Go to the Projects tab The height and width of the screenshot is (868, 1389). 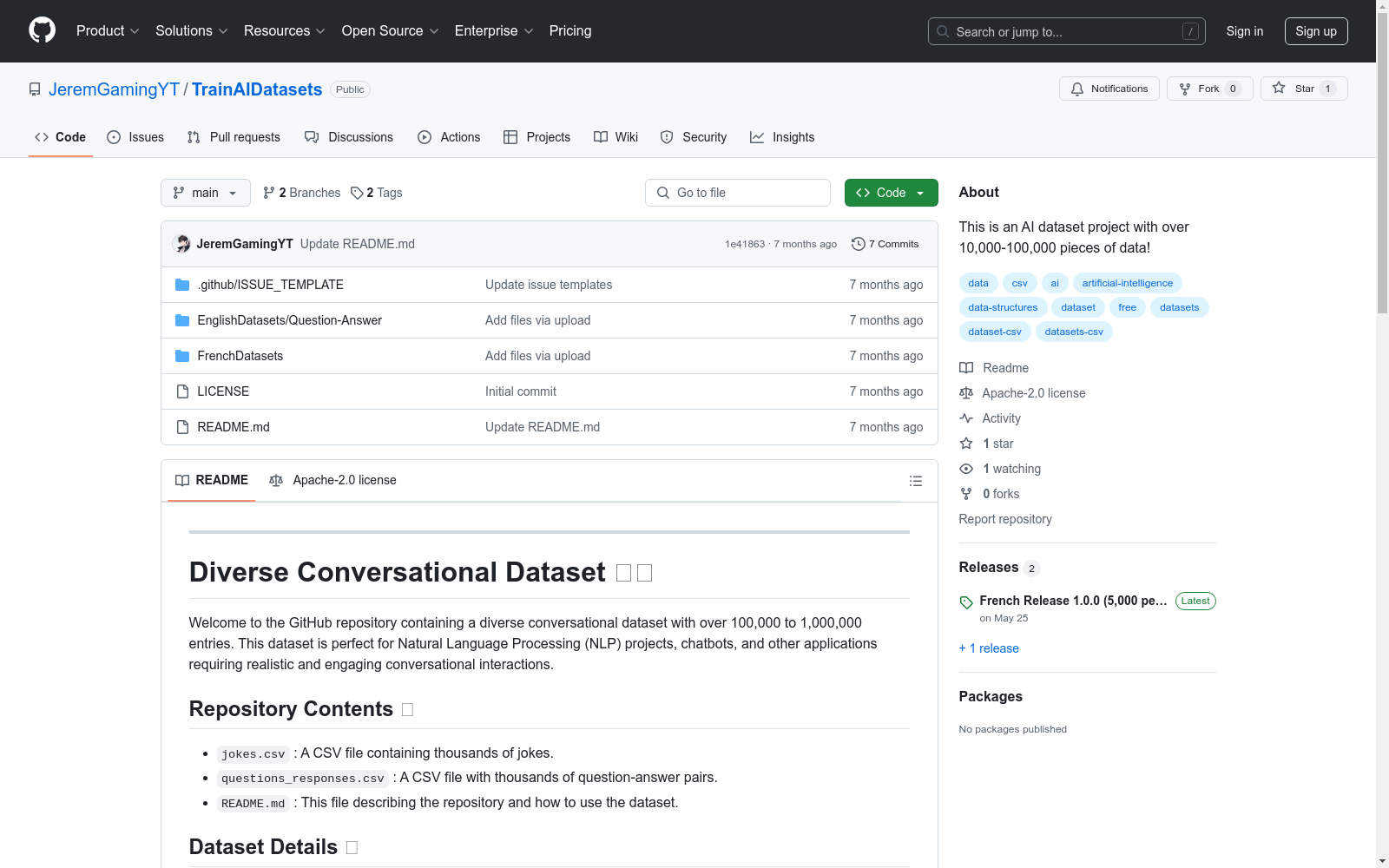[x=537, y=137]
